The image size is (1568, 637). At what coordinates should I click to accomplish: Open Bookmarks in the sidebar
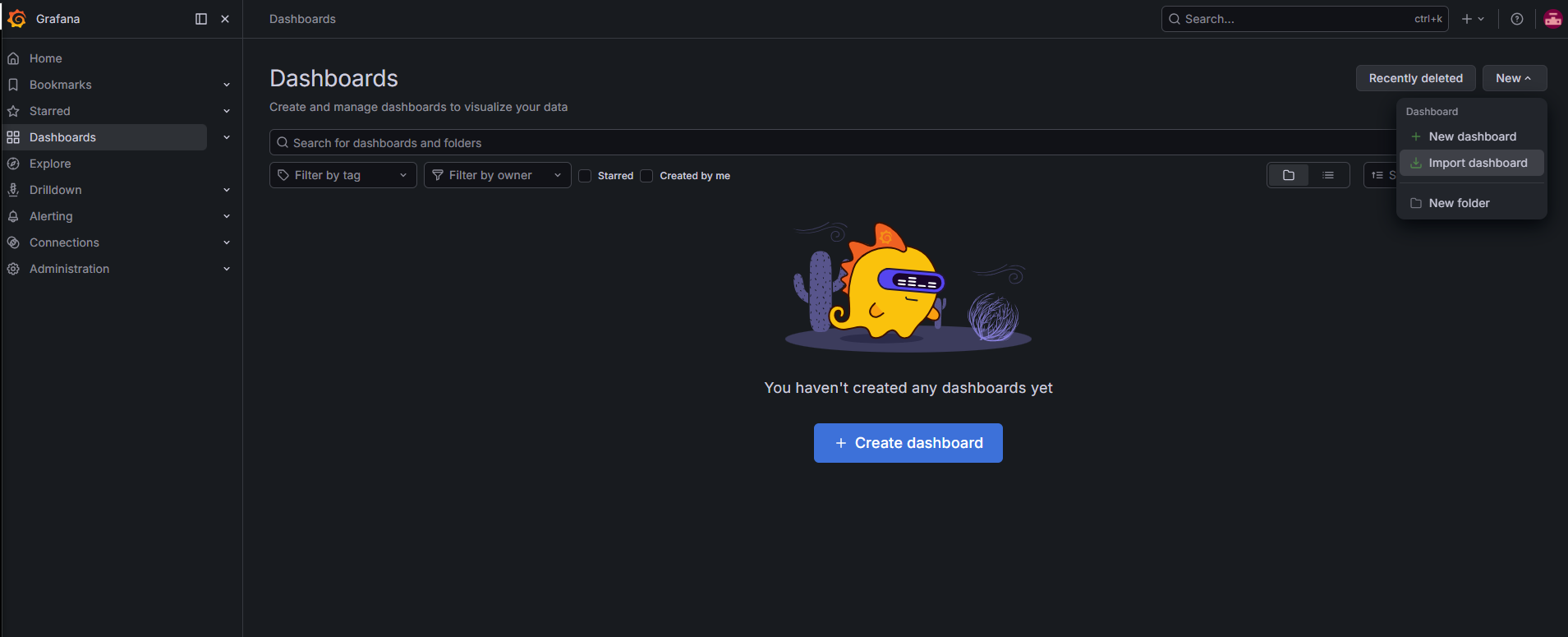coord(61,85)
